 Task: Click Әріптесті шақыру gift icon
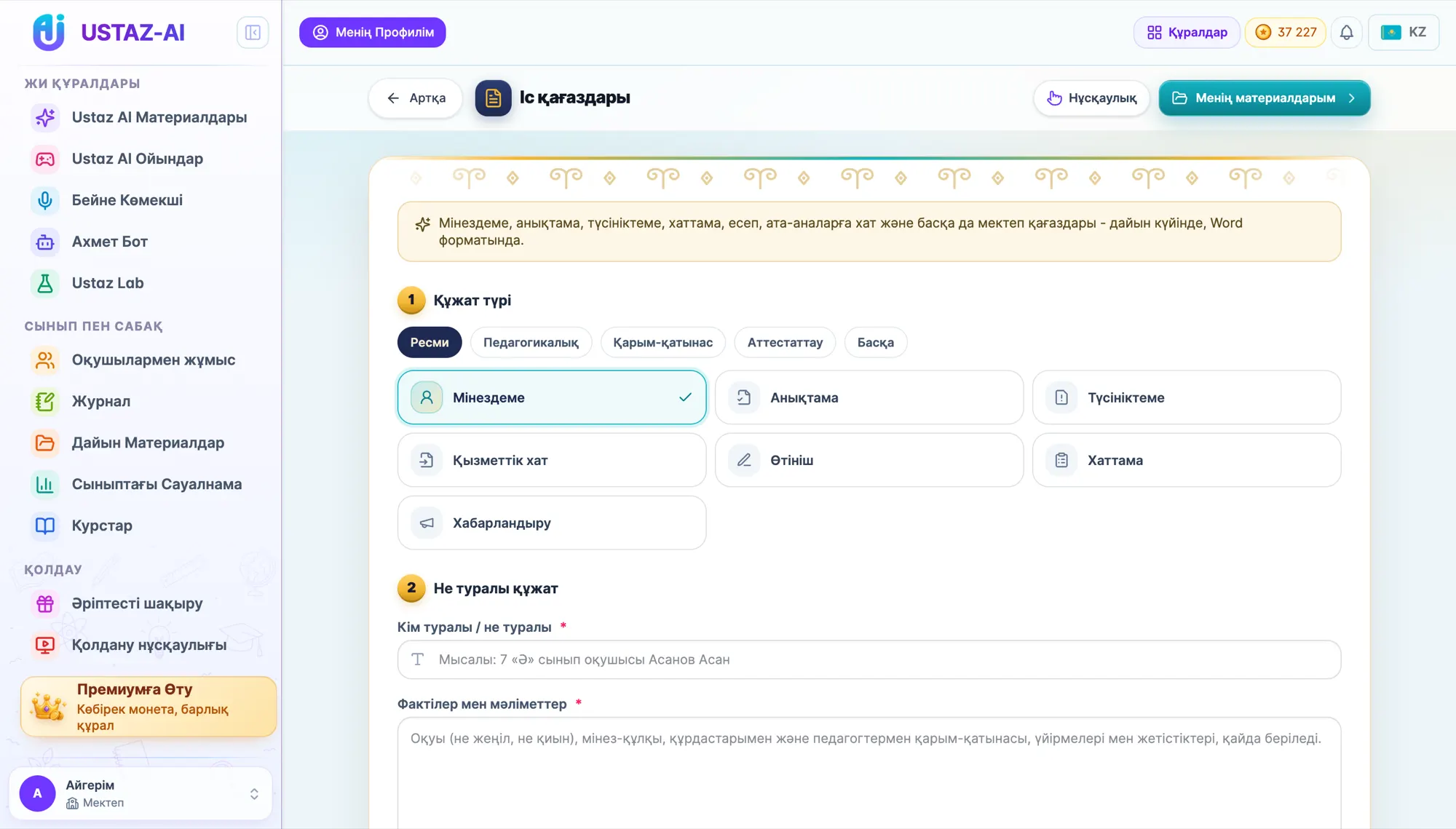coord(45,603)
